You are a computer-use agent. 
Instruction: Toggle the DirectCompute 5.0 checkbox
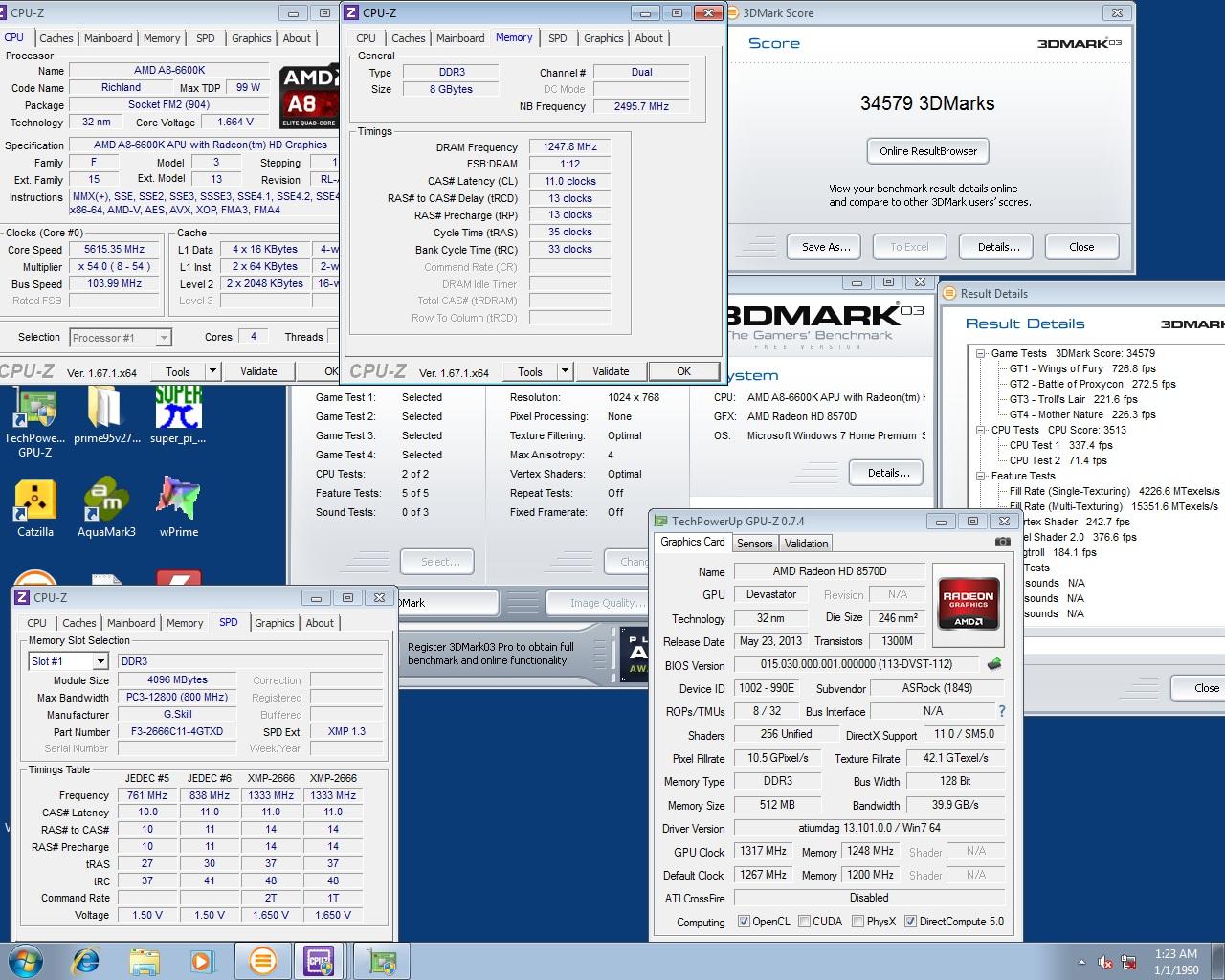click(x=910, y=922)
